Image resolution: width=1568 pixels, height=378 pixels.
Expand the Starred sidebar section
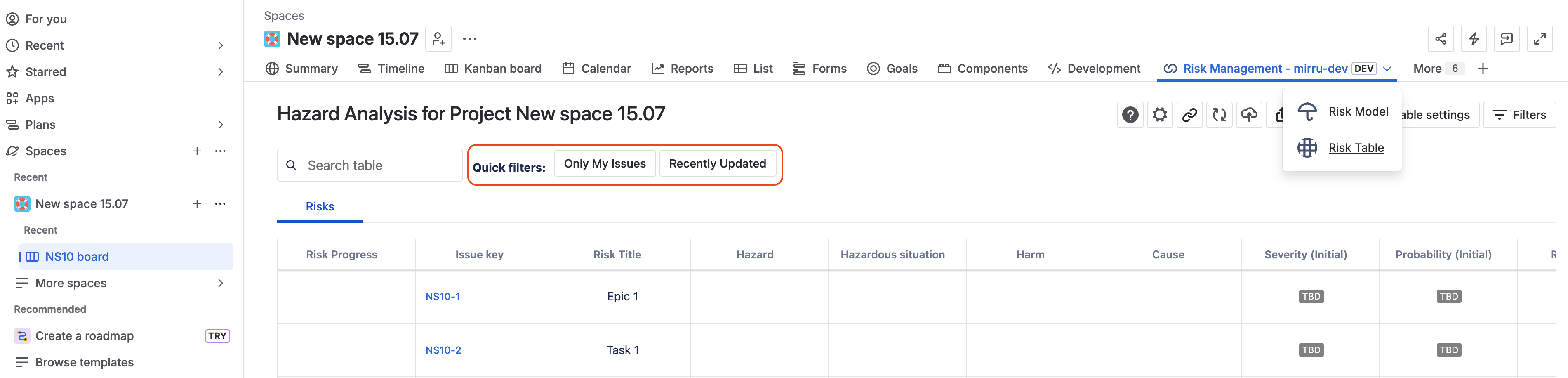click(x=220, y=72)
